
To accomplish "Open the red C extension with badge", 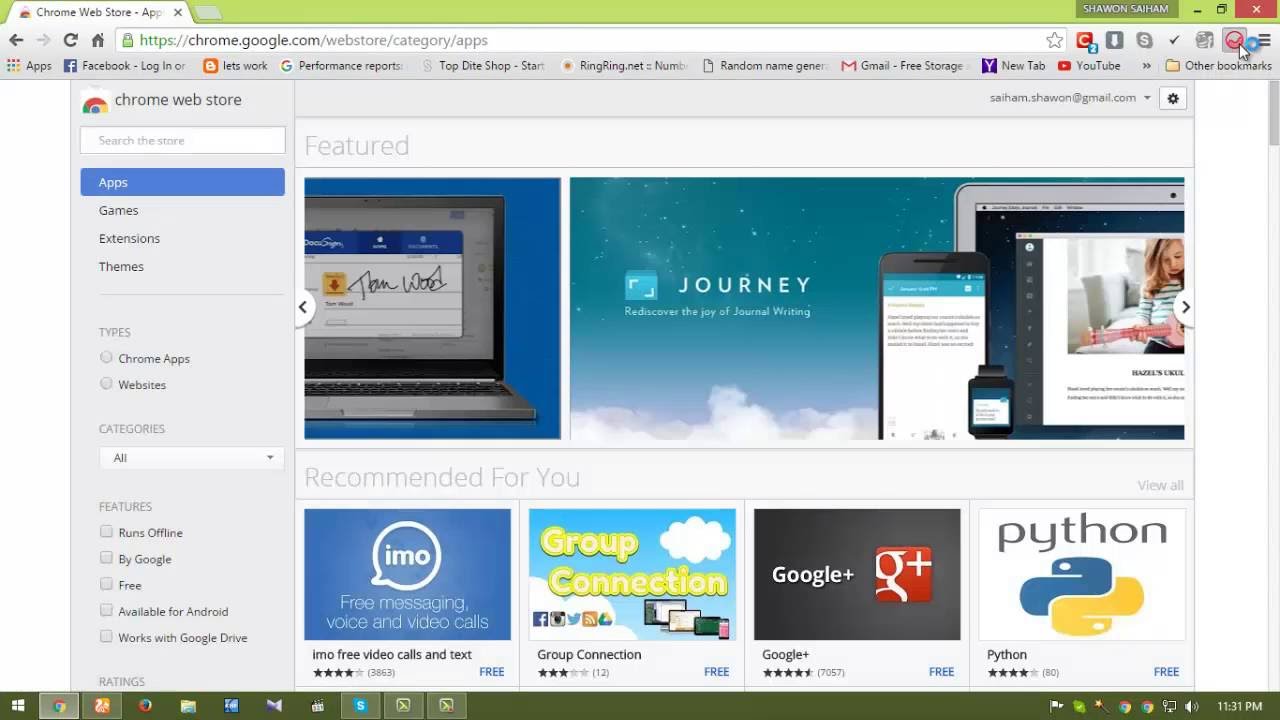I will 1085,40.
